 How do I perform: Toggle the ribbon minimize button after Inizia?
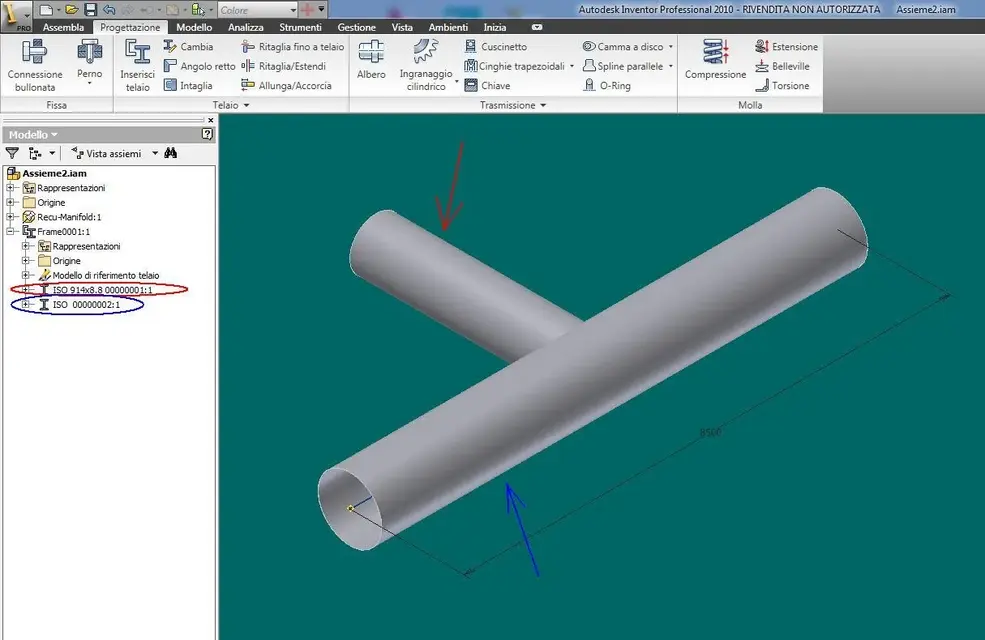(536, 27)
